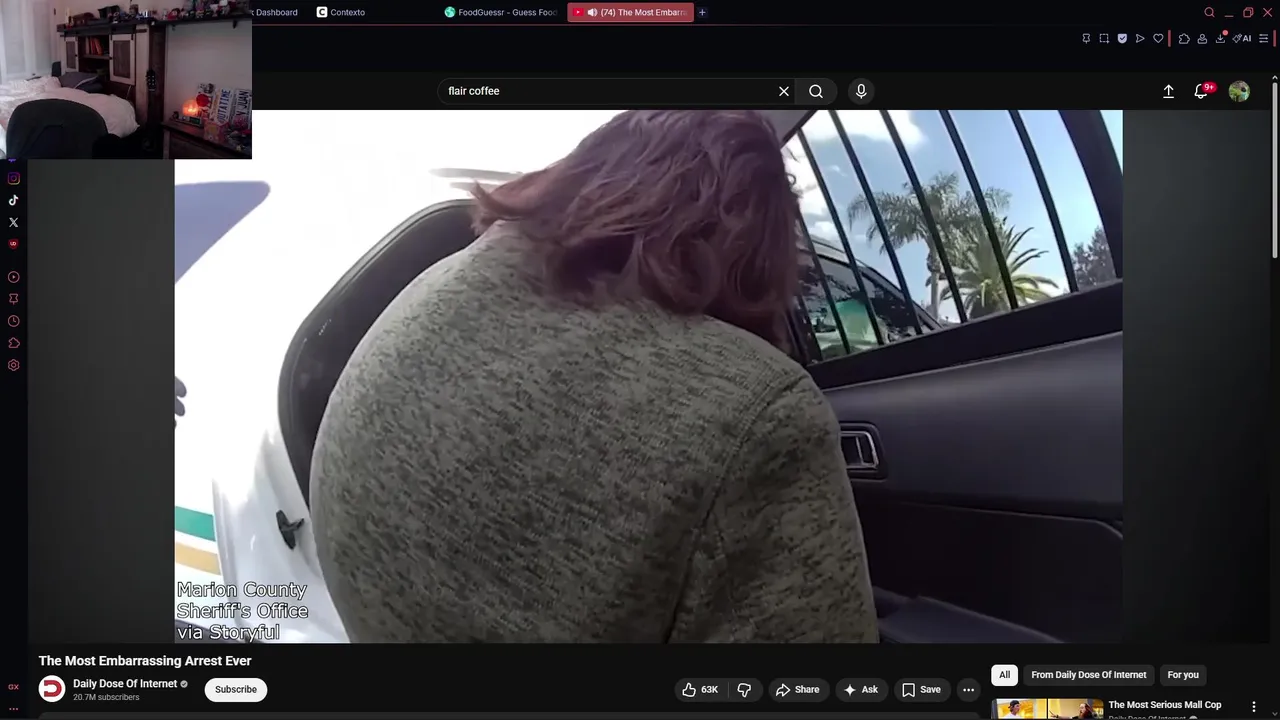This screenshot has height=720, width=1280.
Task: Open the red shield sidebar icon
Action: pos(14,244)
